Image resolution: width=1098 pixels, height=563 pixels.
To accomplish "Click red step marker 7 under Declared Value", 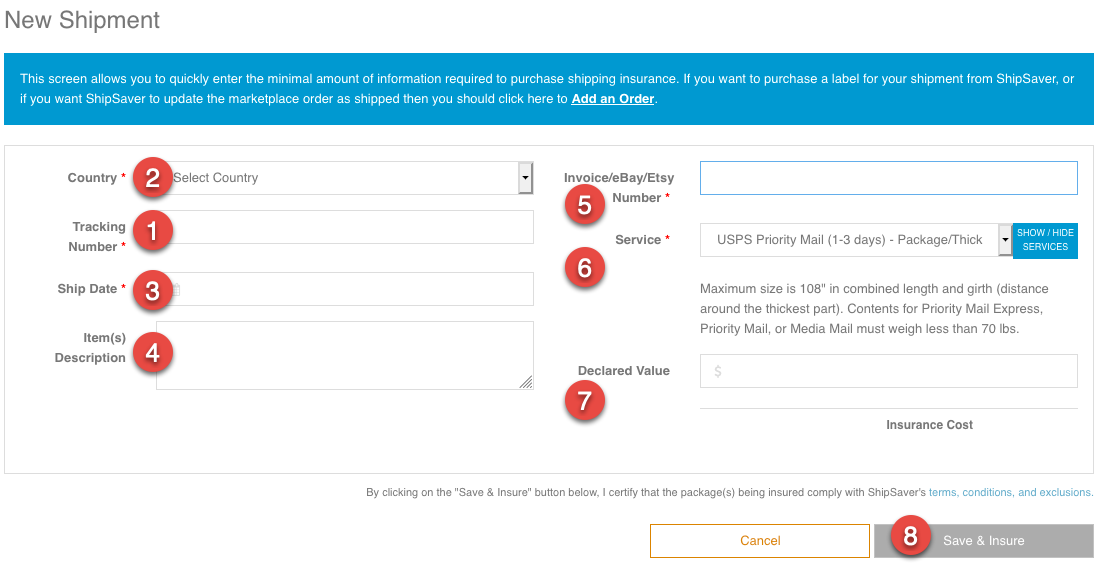I will coord(585,401).
